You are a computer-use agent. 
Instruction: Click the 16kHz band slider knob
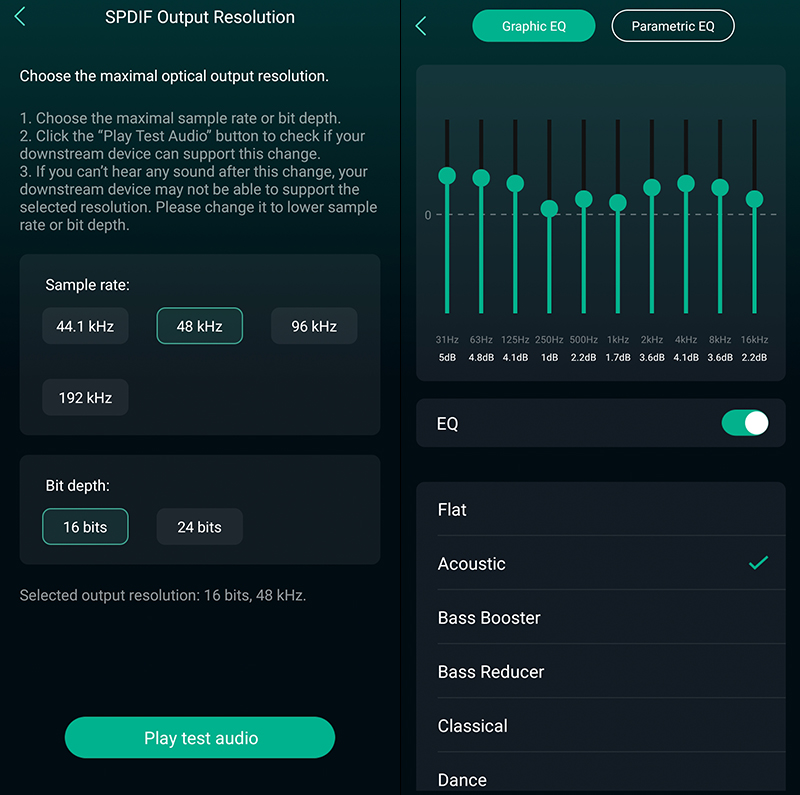(754, 198)
